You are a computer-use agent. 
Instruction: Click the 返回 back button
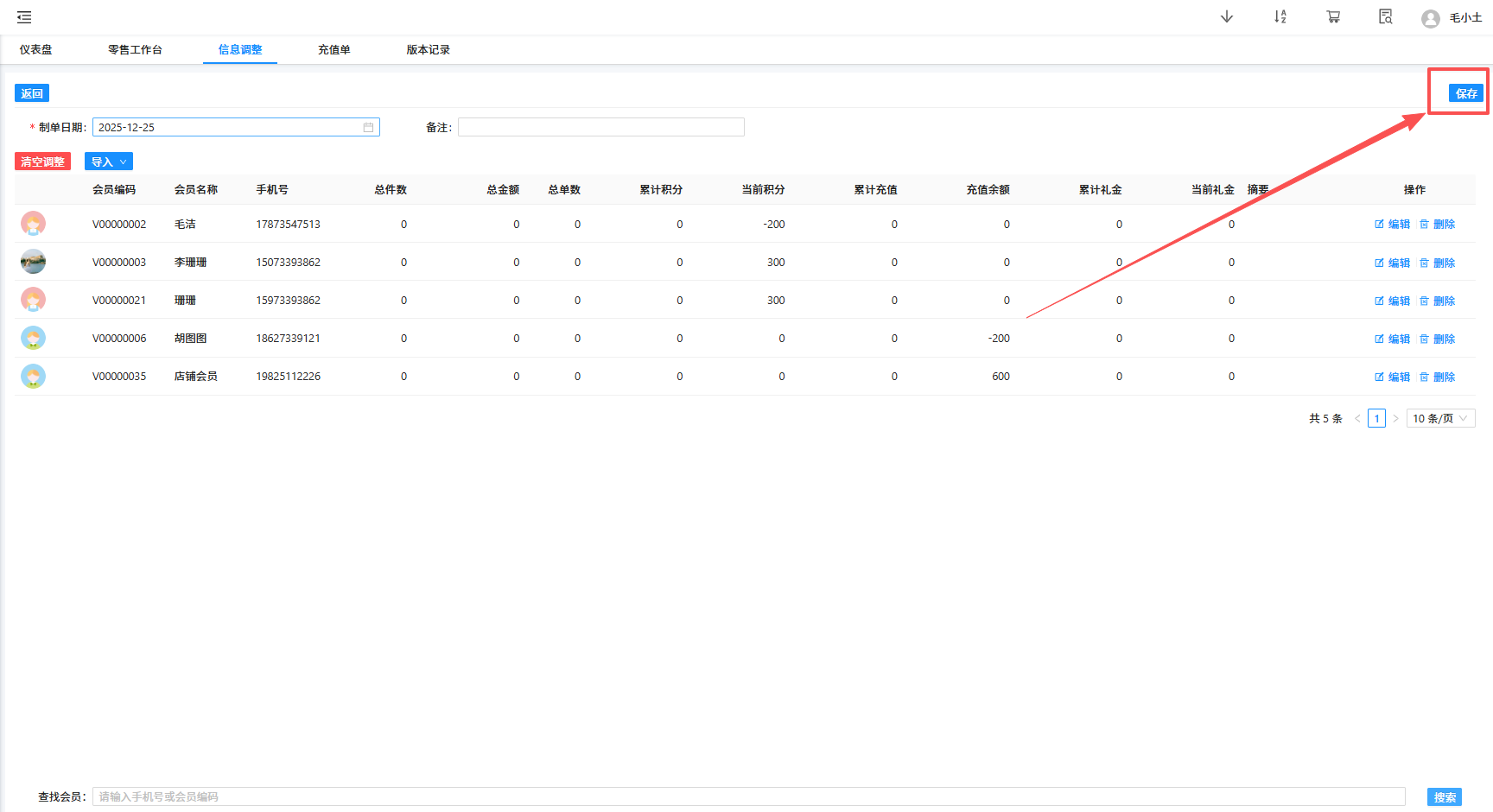[32, 93]
